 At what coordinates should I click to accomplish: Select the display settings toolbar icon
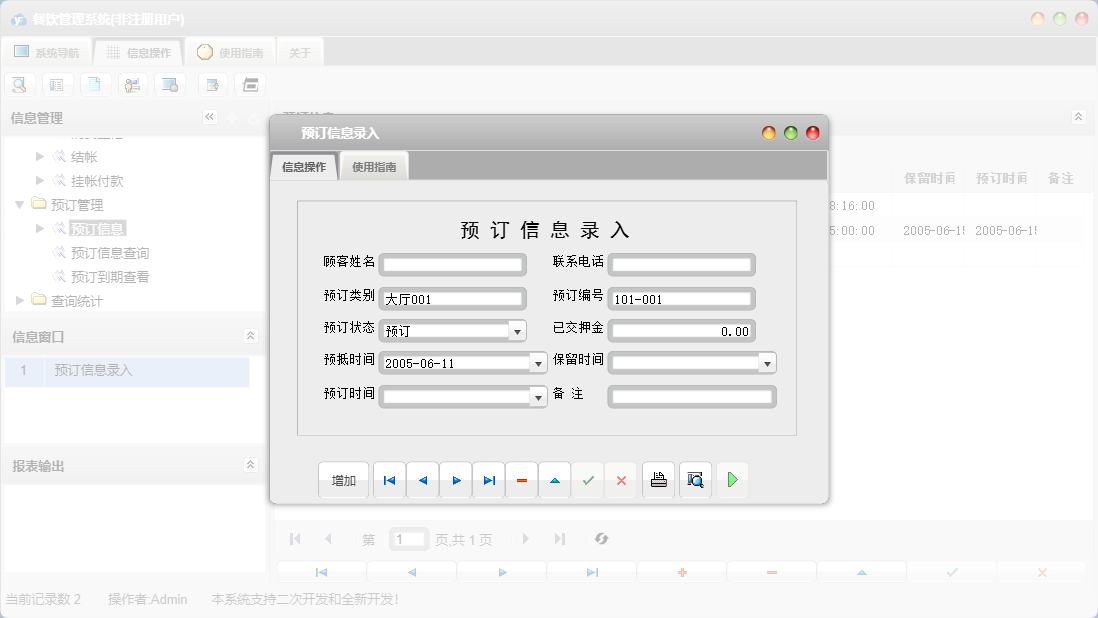(170, 84)
